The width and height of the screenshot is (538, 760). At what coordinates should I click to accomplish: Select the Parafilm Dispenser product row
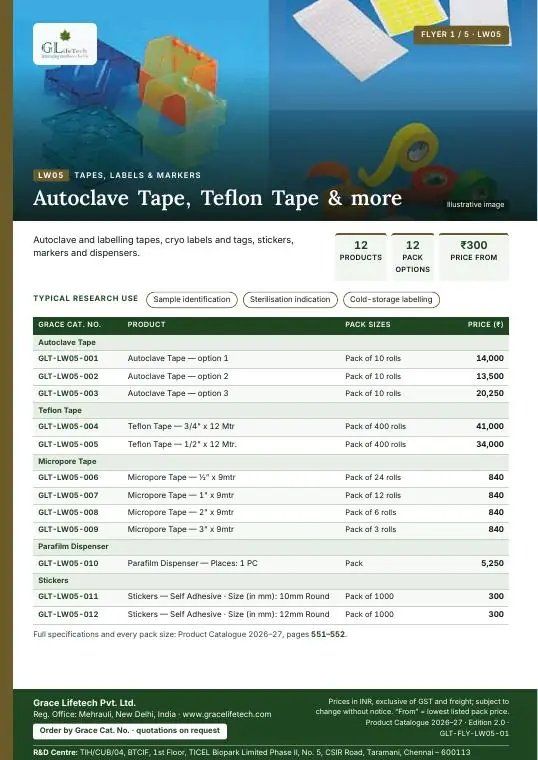pos(271,563)
